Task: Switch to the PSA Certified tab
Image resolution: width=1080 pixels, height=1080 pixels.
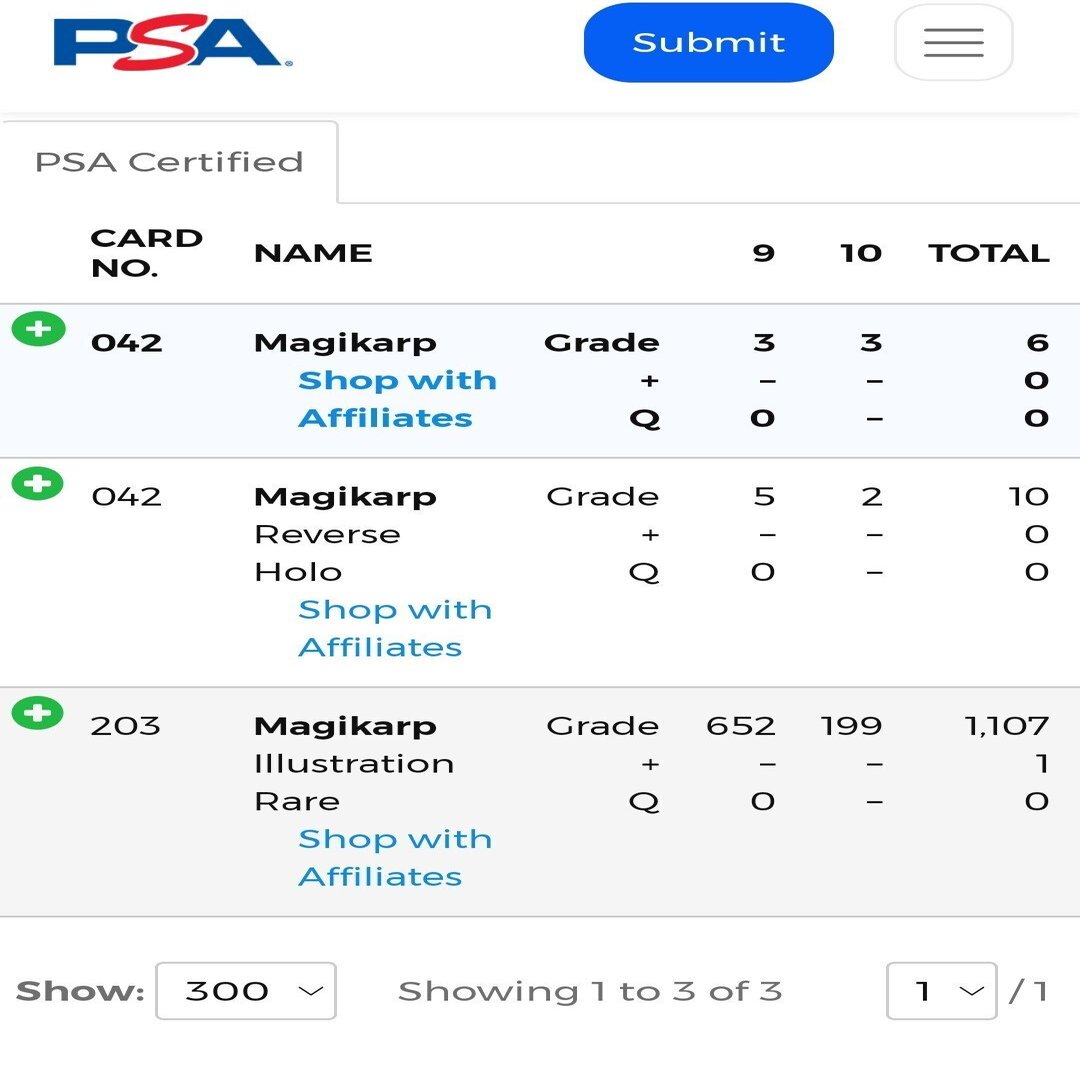Action: 169,162
